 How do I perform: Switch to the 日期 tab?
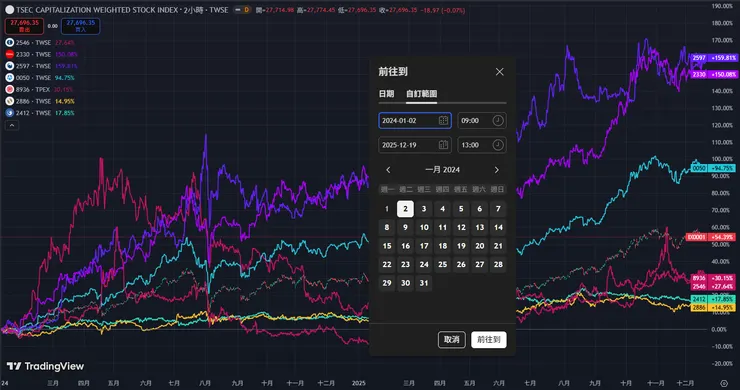click(387, 93)
